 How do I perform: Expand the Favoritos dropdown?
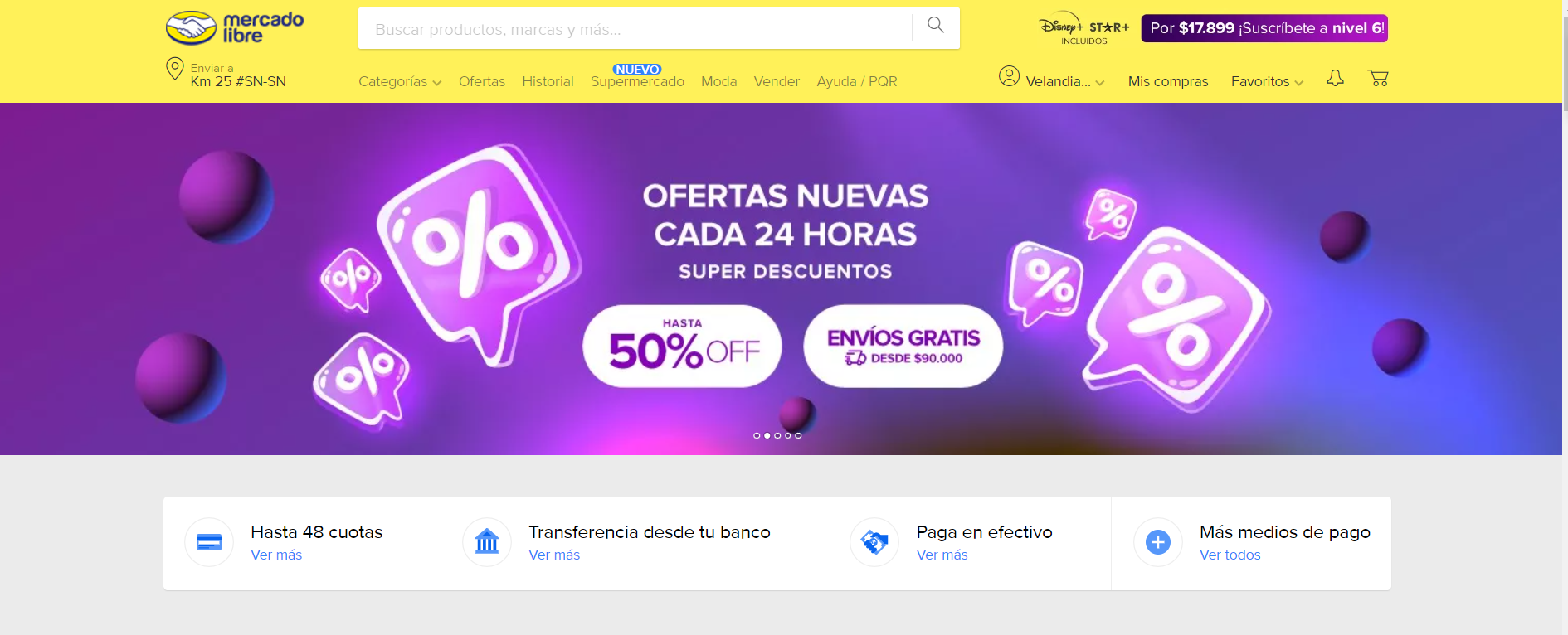pyautogui.click(x=1267, y=81)
